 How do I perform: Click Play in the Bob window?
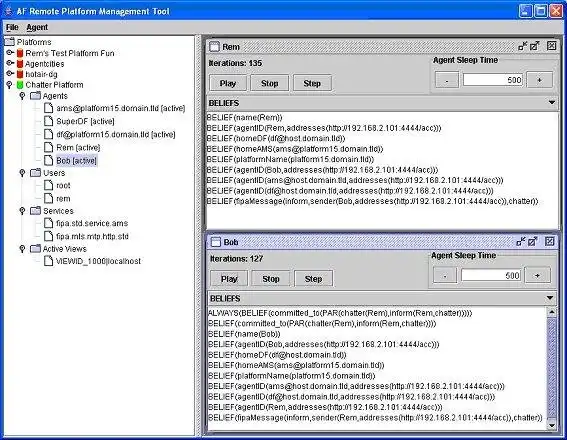tap(229, 279)
